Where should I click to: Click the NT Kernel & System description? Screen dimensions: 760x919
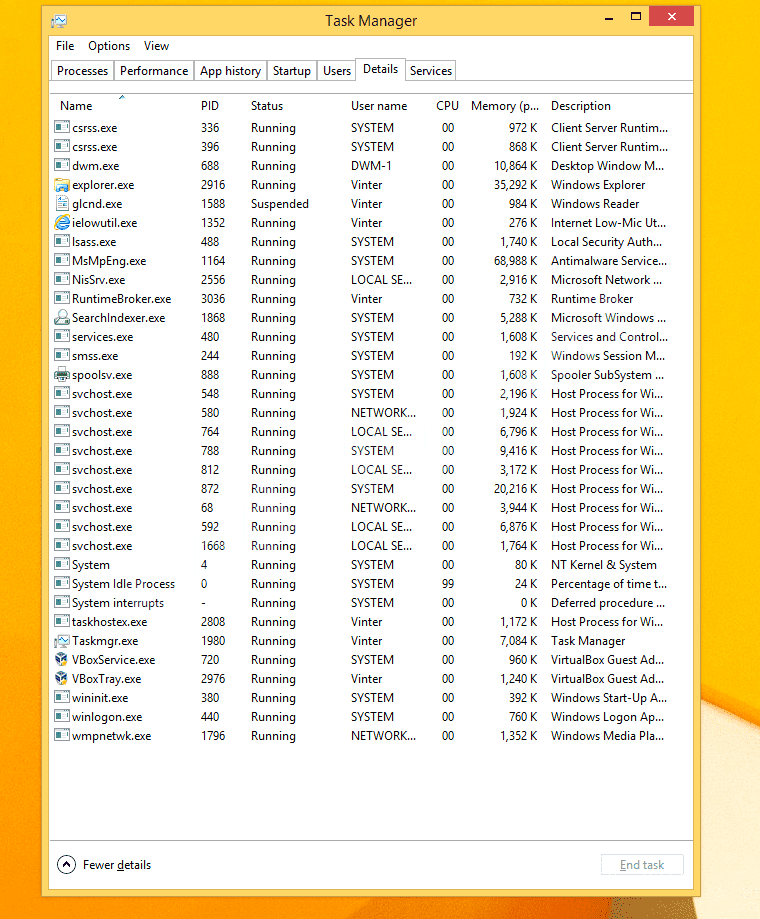(x=604, y=565)
